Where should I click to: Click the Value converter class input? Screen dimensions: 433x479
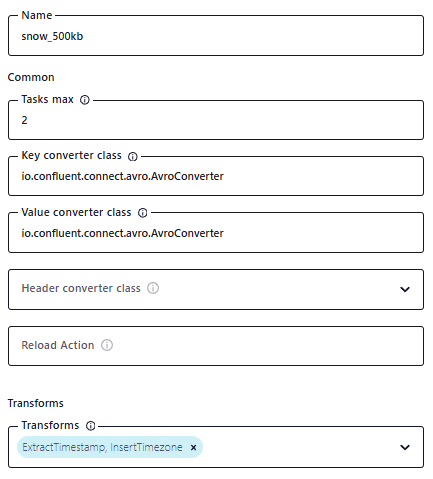pos(216,233)
